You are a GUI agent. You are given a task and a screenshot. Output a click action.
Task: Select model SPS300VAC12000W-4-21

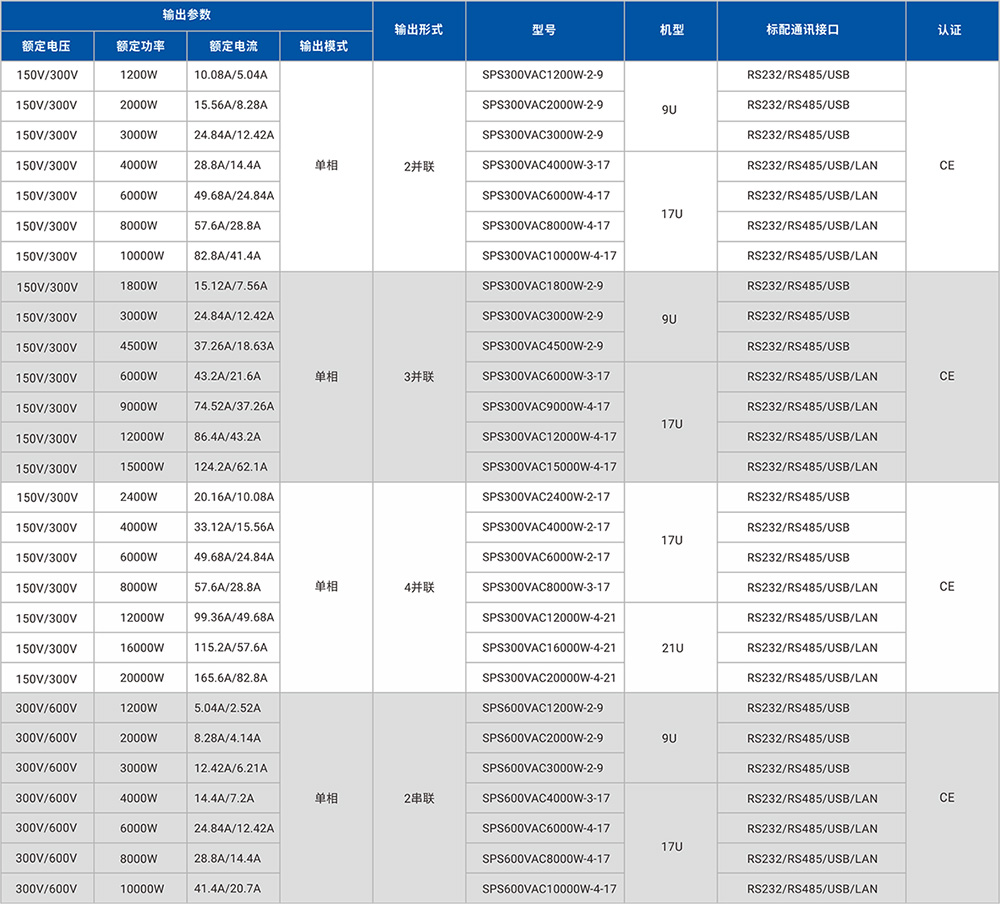point(545,618)
